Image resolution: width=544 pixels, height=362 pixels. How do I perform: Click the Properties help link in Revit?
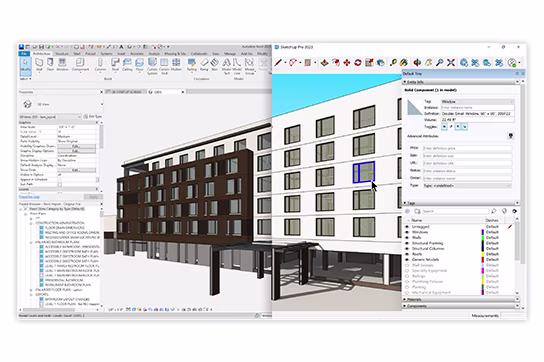[29, 197]
